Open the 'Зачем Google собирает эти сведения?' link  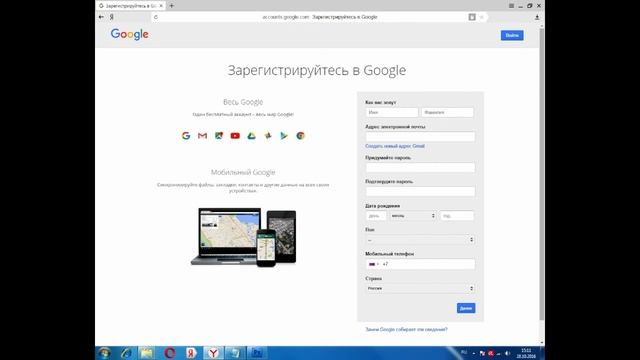click(x=406, y=329)
